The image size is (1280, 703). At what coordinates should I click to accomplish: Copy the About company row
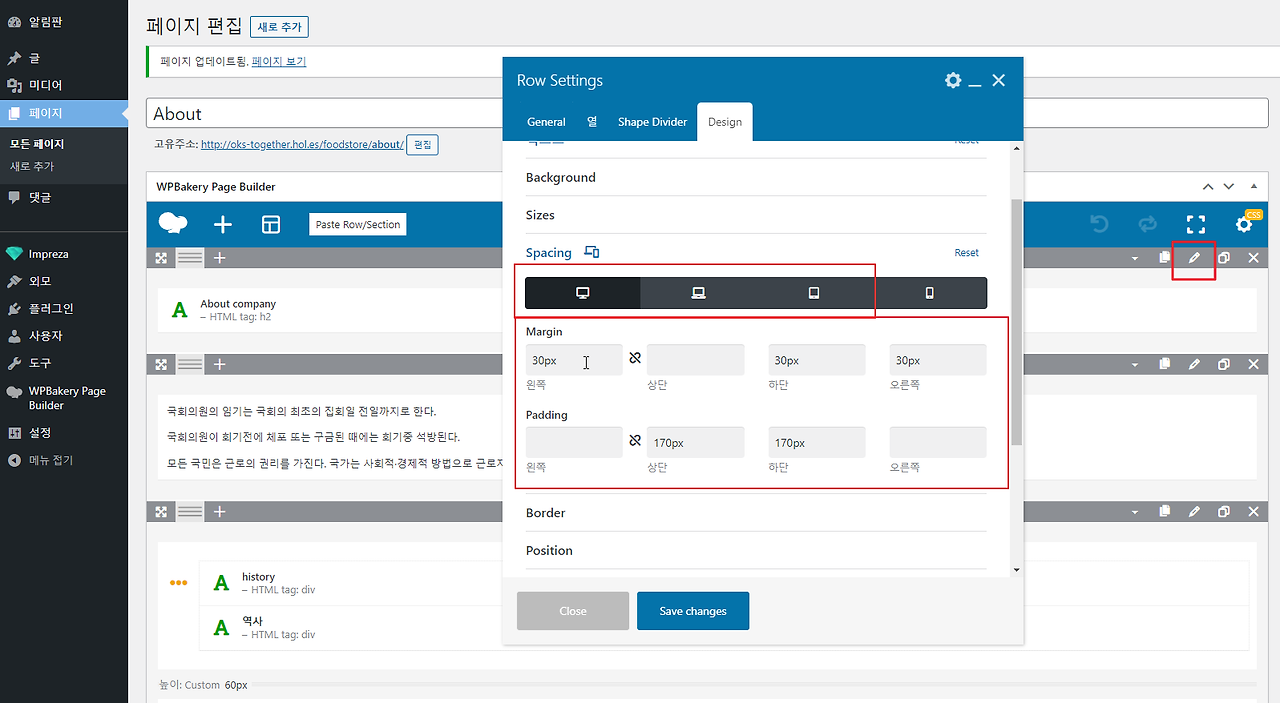pyautogui.click(x=1165, y=258)
